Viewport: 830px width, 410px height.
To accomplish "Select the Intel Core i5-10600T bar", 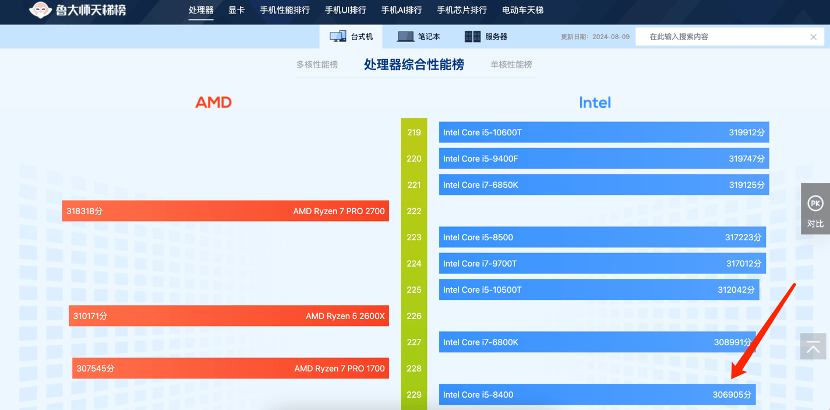I will point(603,132).
